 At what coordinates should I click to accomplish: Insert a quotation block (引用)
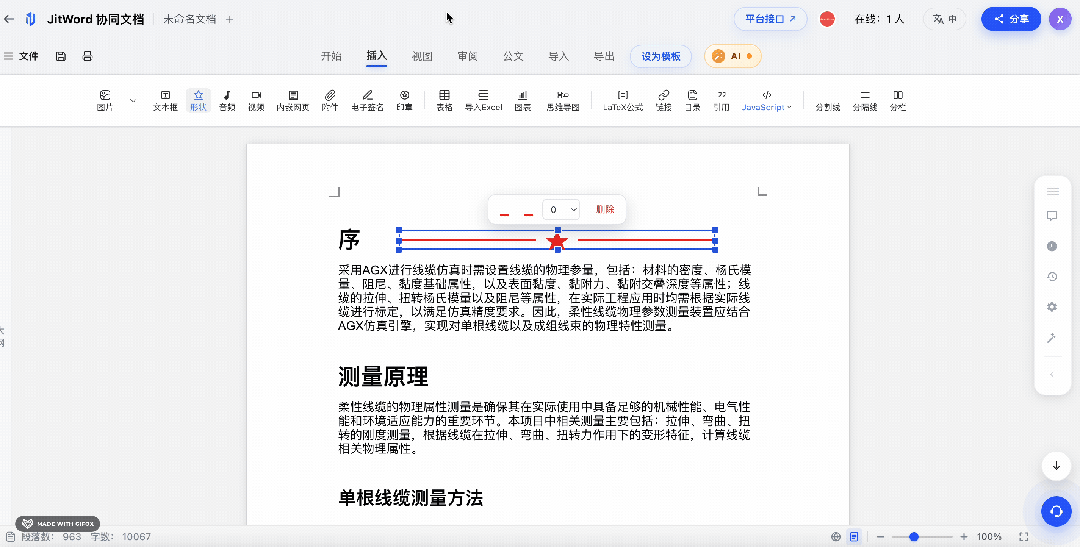721,100
